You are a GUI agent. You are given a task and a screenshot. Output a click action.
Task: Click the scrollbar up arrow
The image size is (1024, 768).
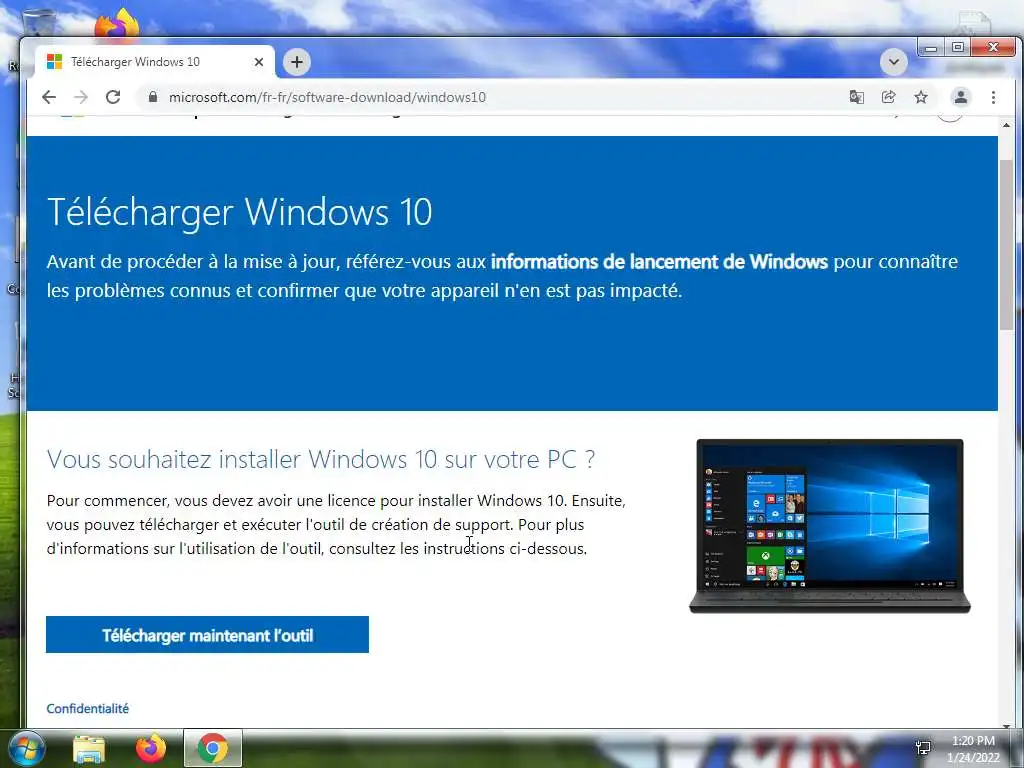tap(1006, 125)
